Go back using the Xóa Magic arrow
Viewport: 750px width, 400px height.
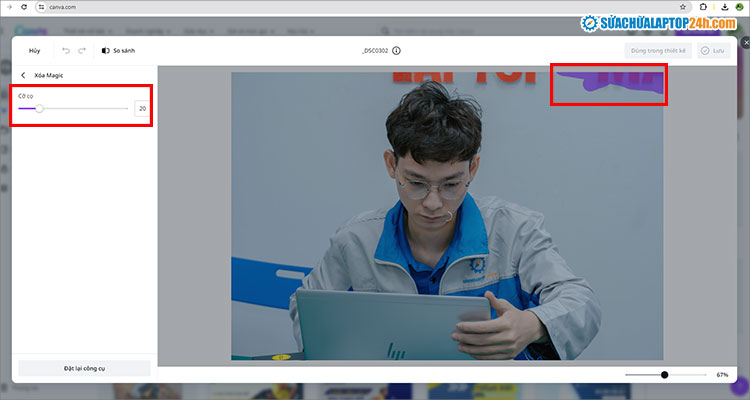[x=23, y=75]
